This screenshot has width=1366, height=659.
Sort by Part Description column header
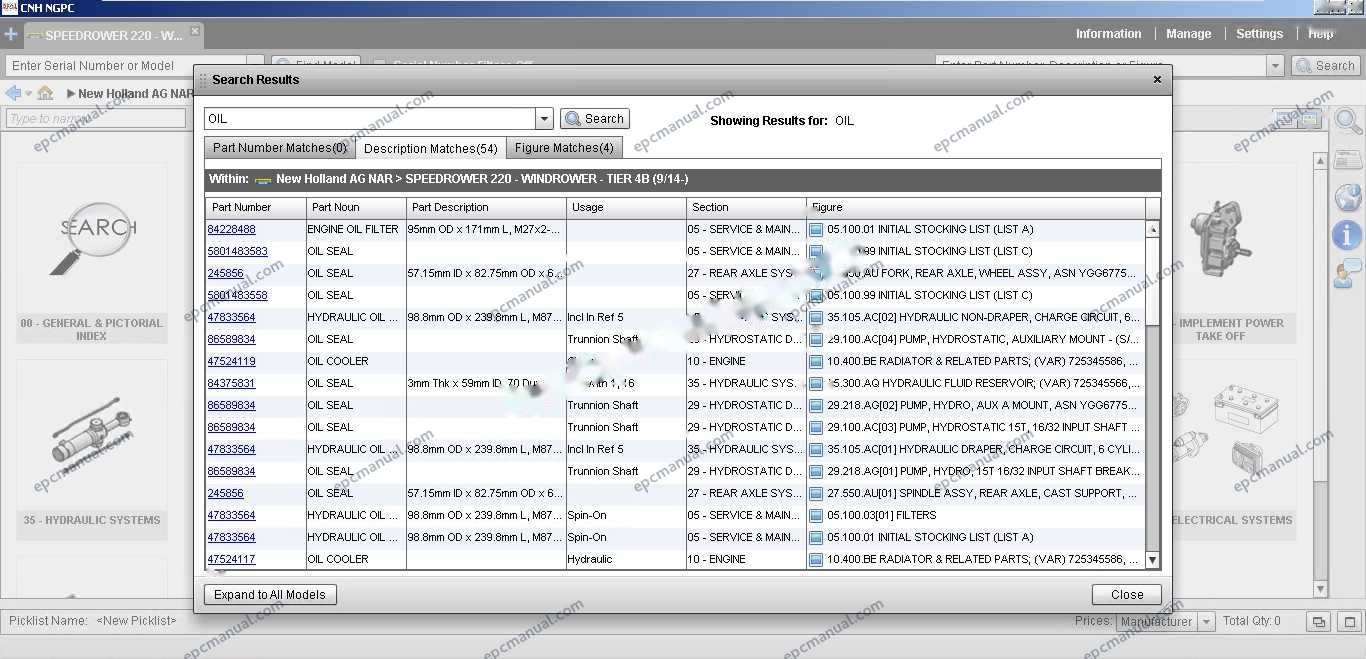click(x=486, y=208)
